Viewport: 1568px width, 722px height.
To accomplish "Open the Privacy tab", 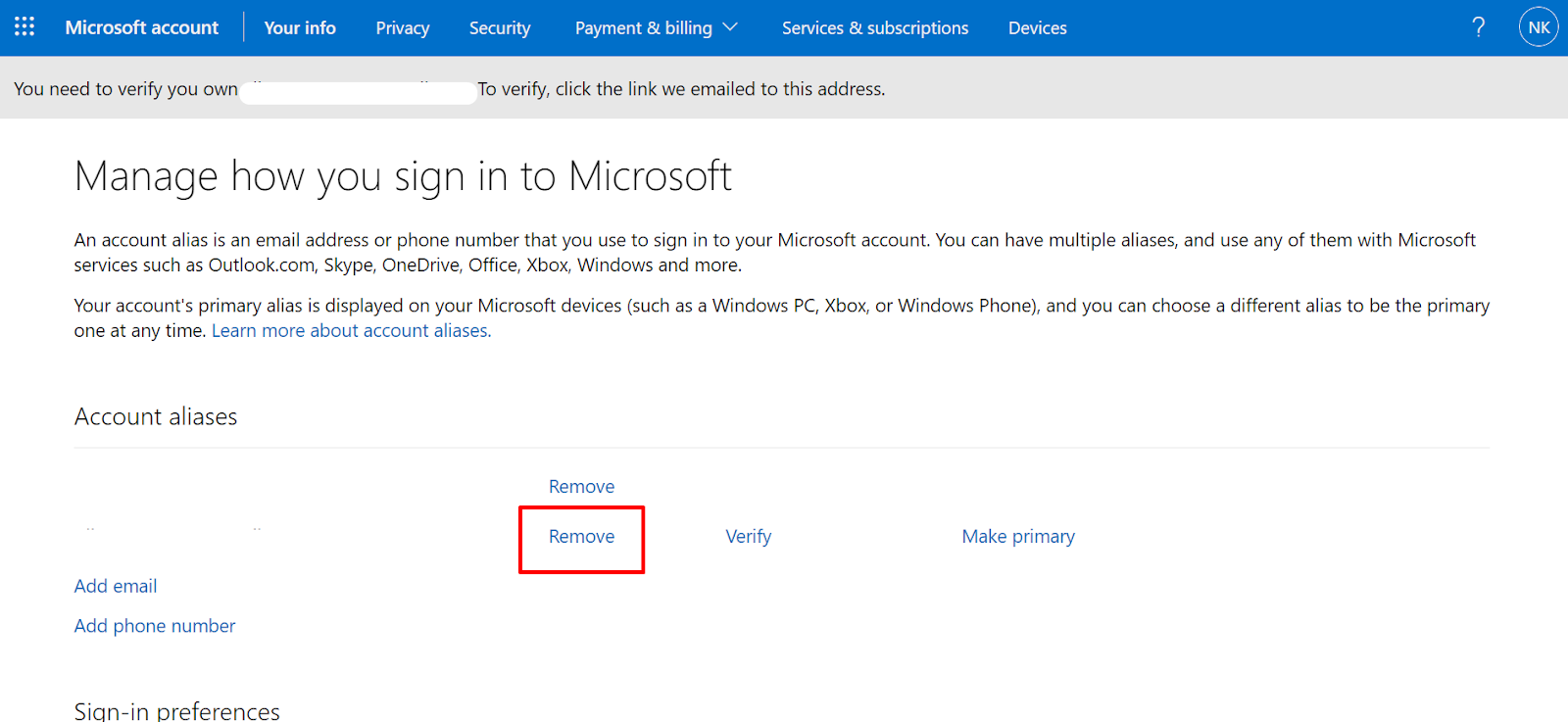I will coord(403,28).
